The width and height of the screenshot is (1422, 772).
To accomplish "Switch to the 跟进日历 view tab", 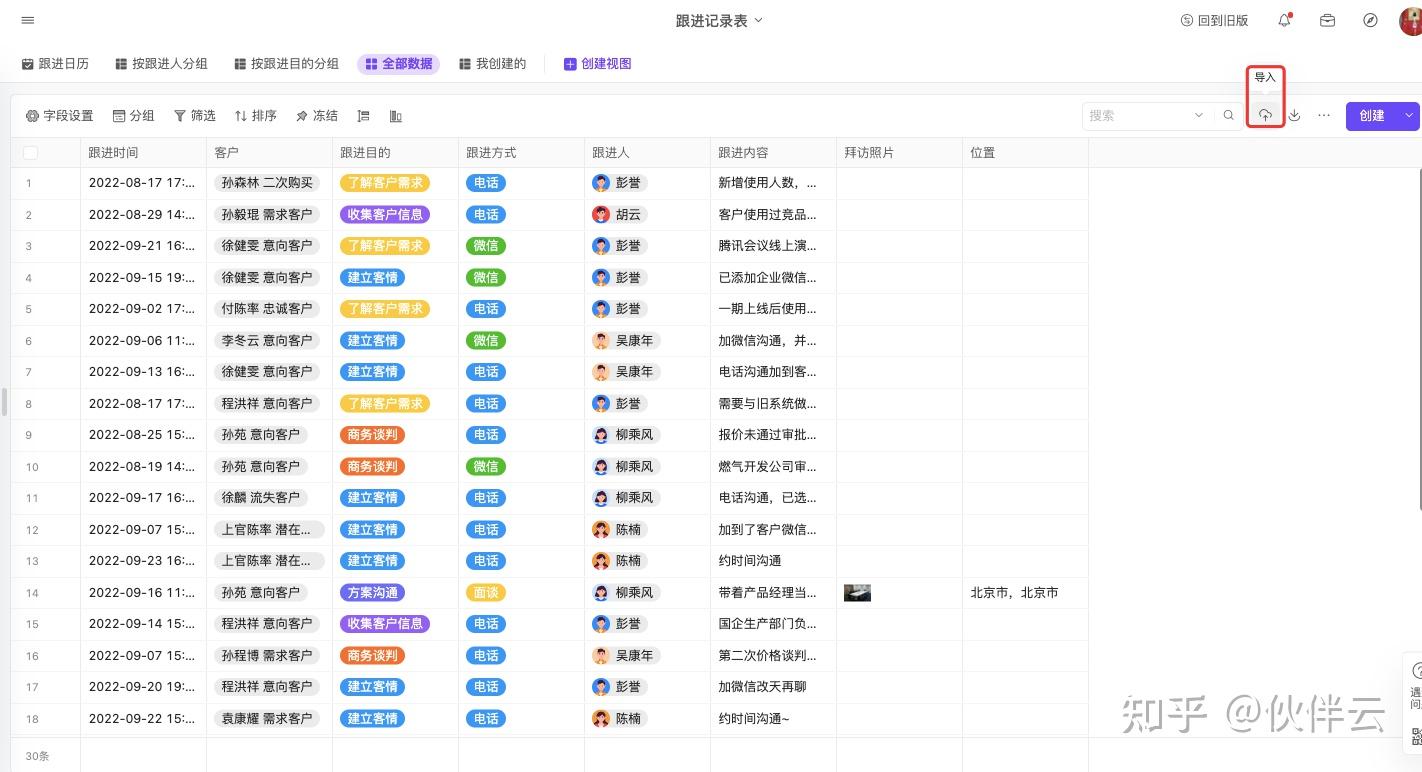I will (56, 64).
